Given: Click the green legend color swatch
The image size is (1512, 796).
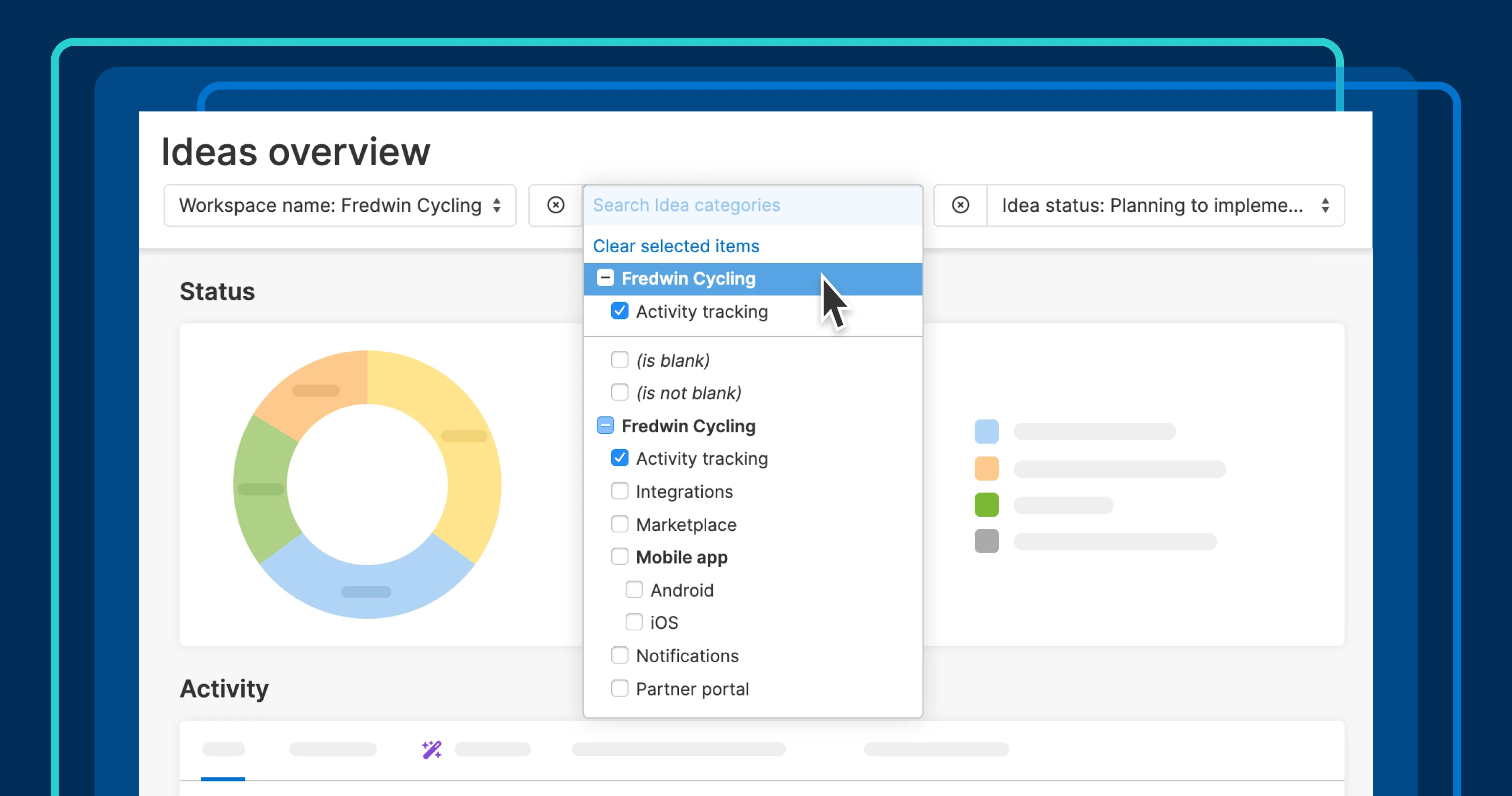Looking at the screenshot, I should (x=986, y=505).
